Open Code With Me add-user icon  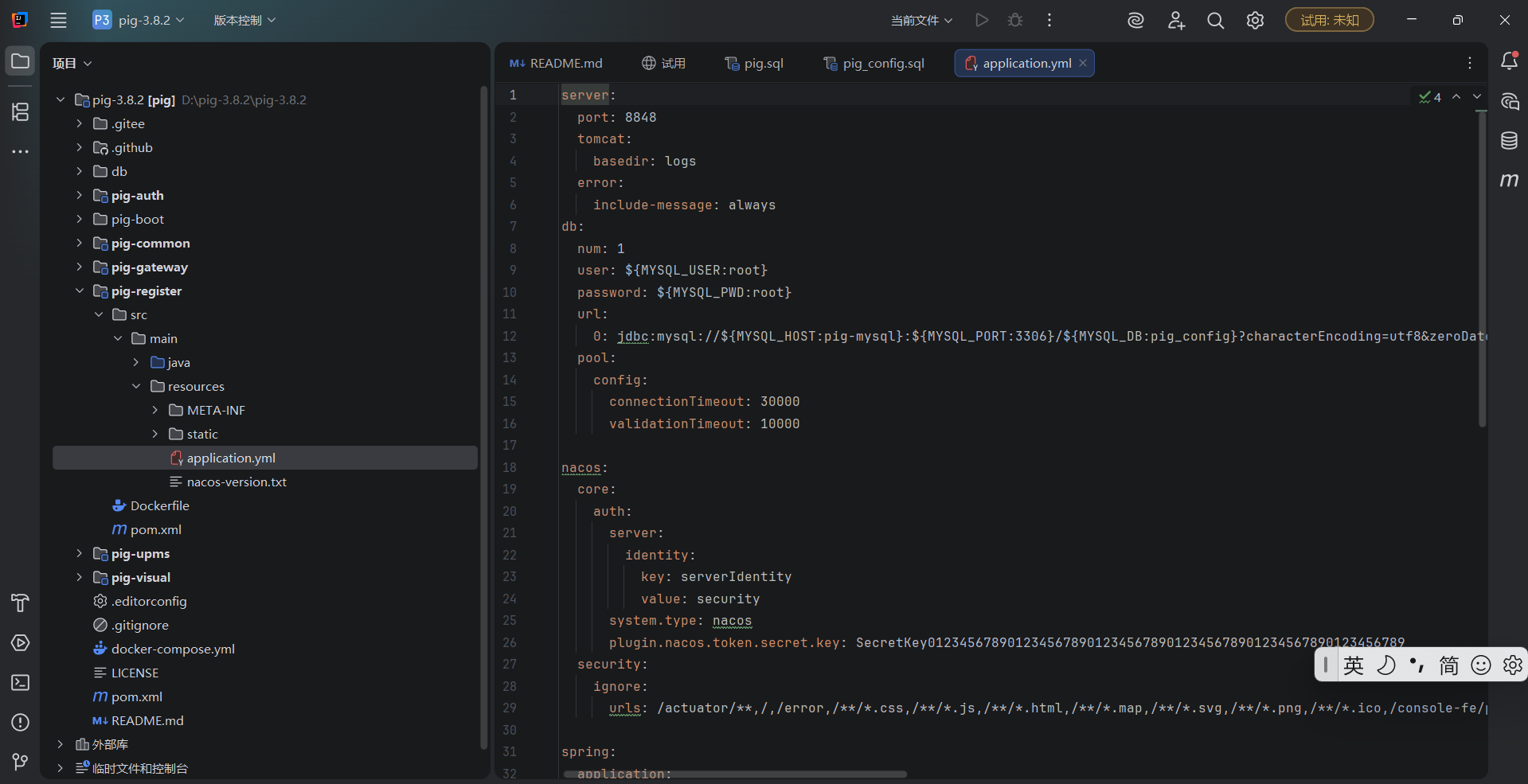1176,20
